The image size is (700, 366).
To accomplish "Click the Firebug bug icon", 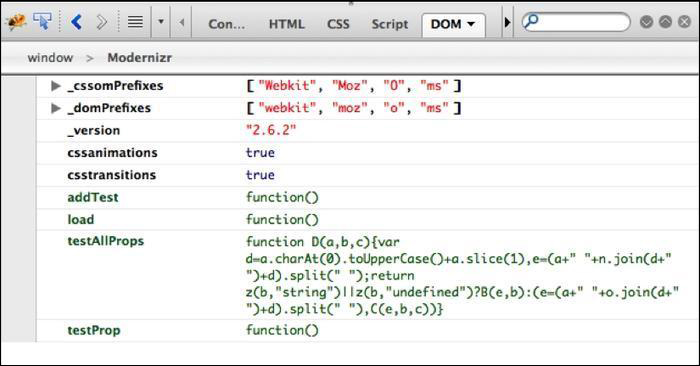I will click(17, 21).
